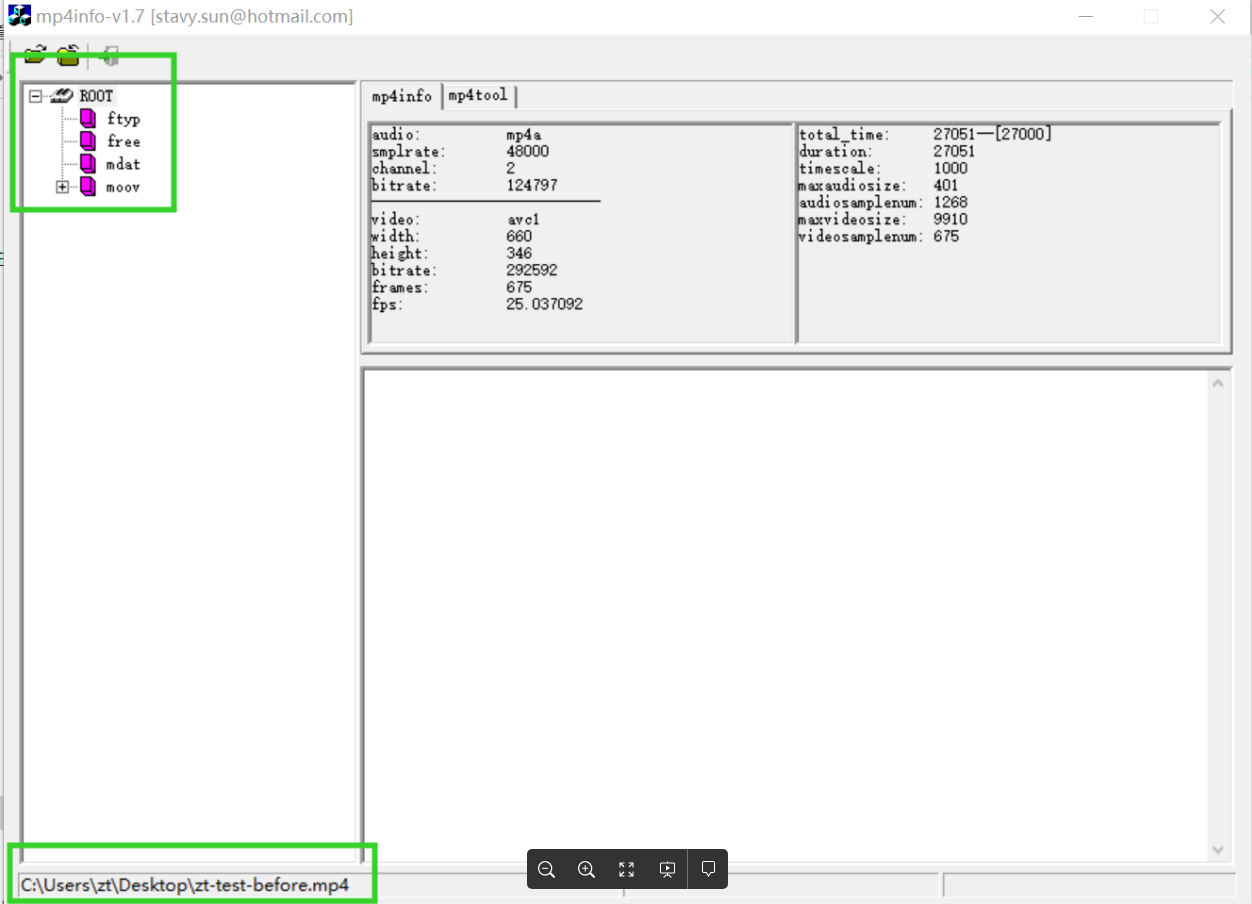Select the free box in tree
This screenshot has width=1252, height=904.
pos(124,142)
